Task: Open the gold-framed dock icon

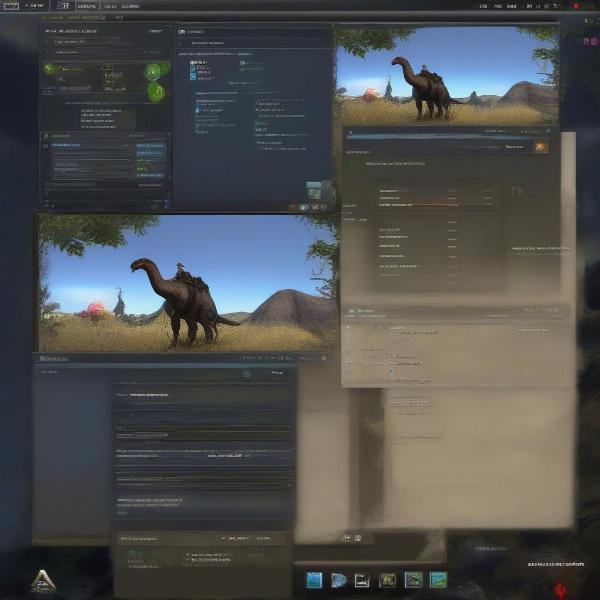Action: tap(387, 580)
